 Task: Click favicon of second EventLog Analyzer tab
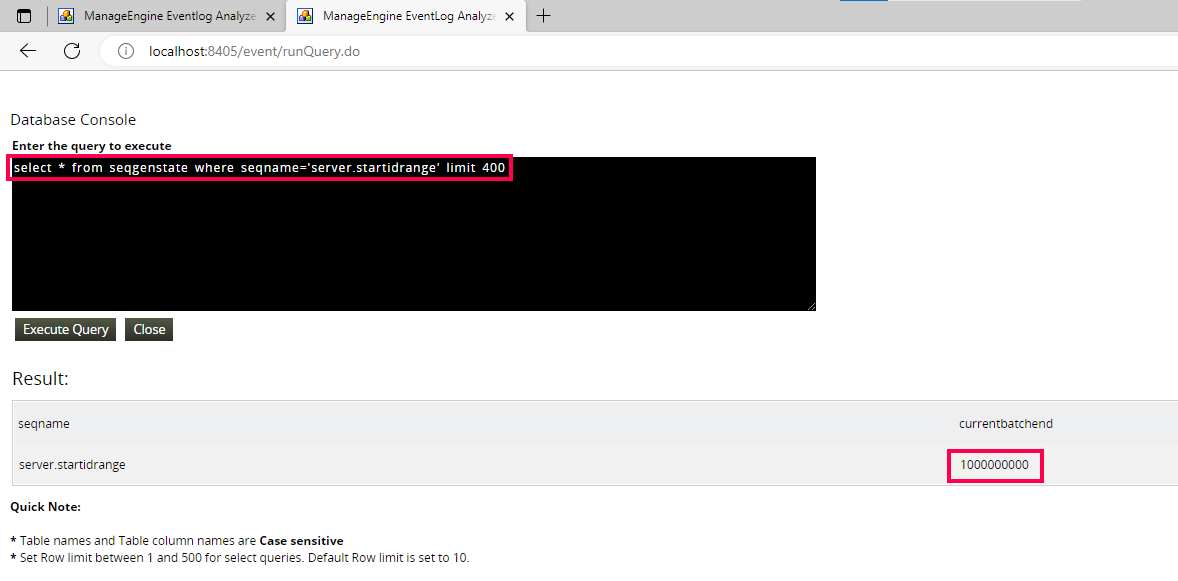pyautogui.click(x=304, y=16)
